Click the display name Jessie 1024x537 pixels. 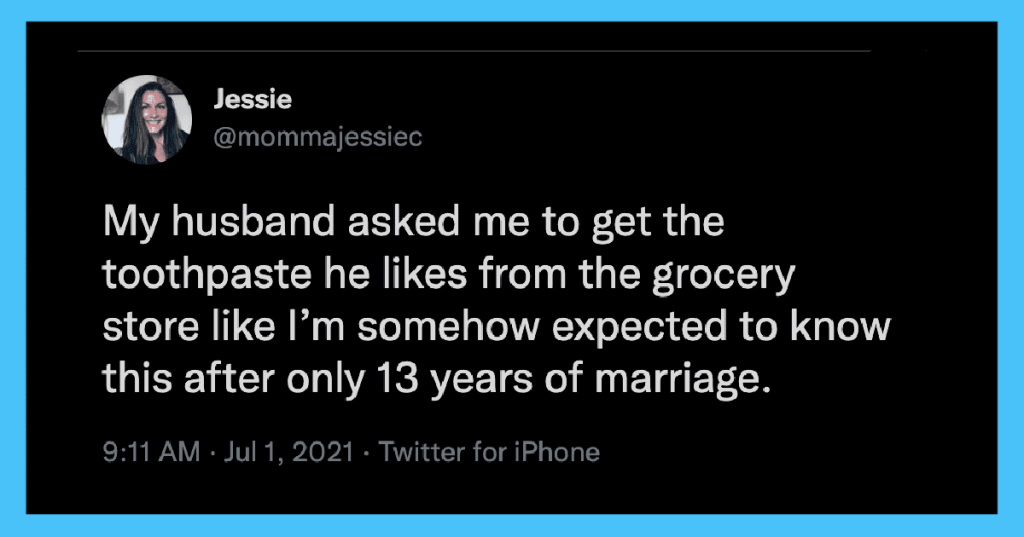(x=253, y=99)
